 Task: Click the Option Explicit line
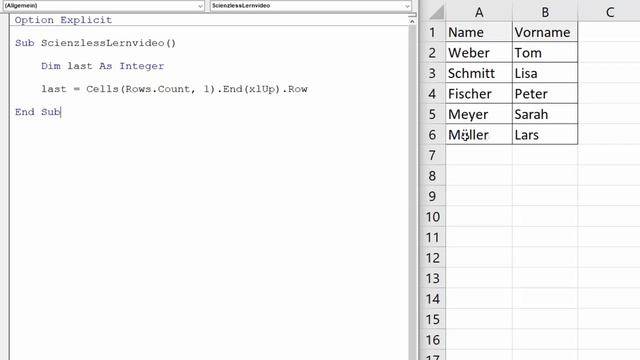pyautogui.click(x=63, y=20)
